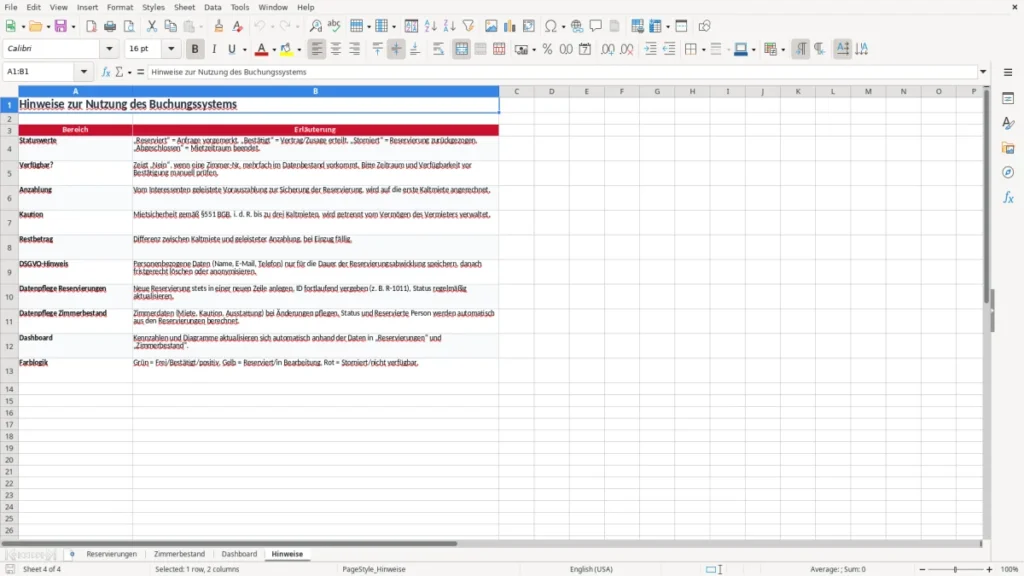Apply the yellow Background Color swatch
Image resolution: width=1024 pixels, height=576 pixels.
point(286,49)
